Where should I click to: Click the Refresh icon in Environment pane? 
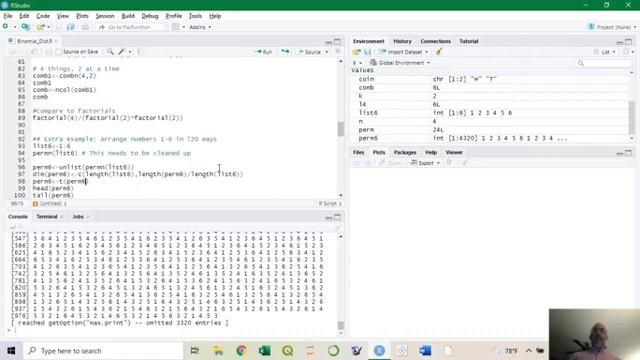[x=626, y=52]
